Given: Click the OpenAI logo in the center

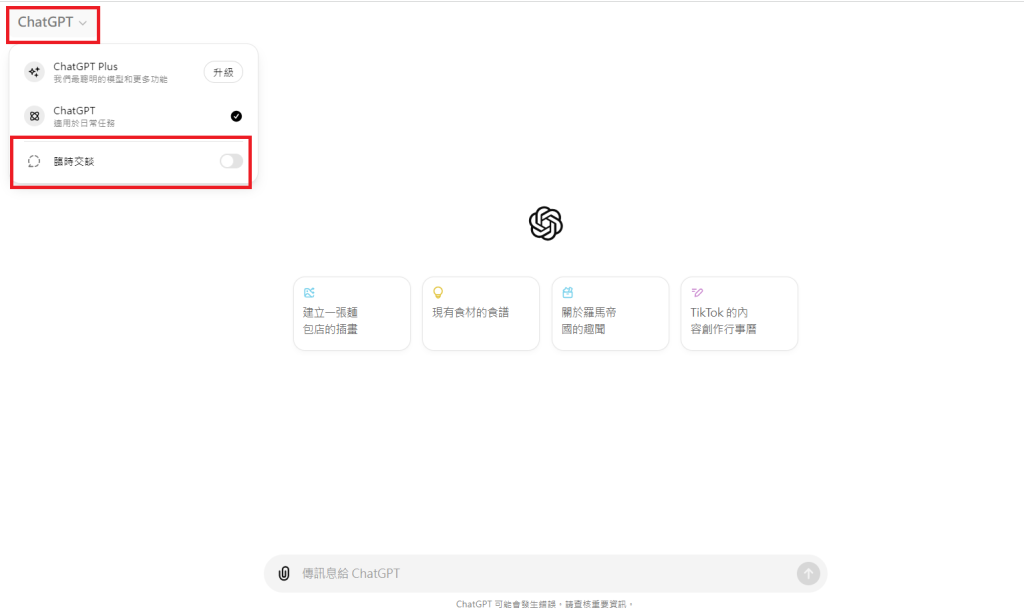Looking at the screenshot, I should click(546, 223).
